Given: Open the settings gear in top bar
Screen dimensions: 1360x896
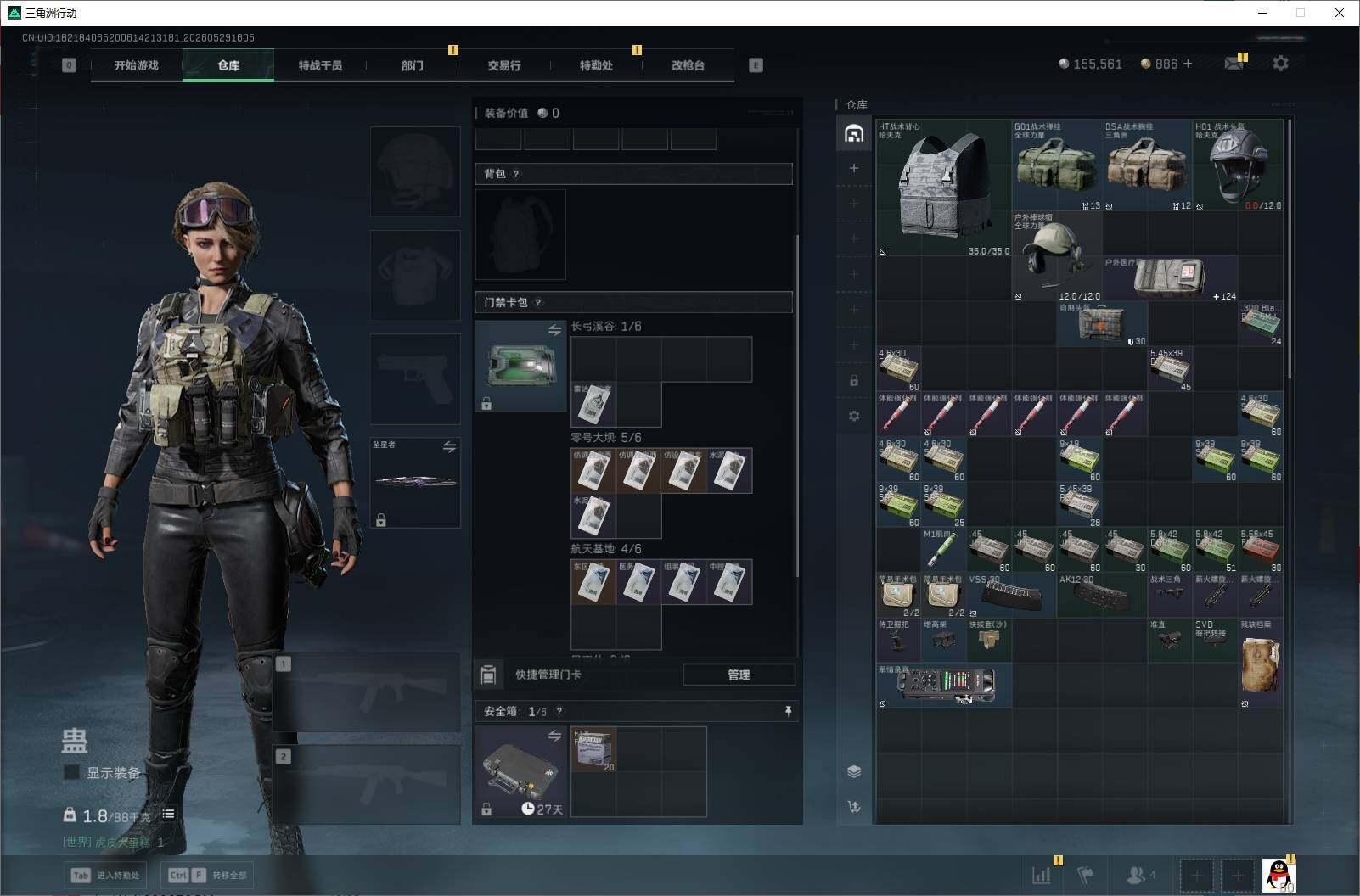Looking at the screenshot, I should [1280, 64].
